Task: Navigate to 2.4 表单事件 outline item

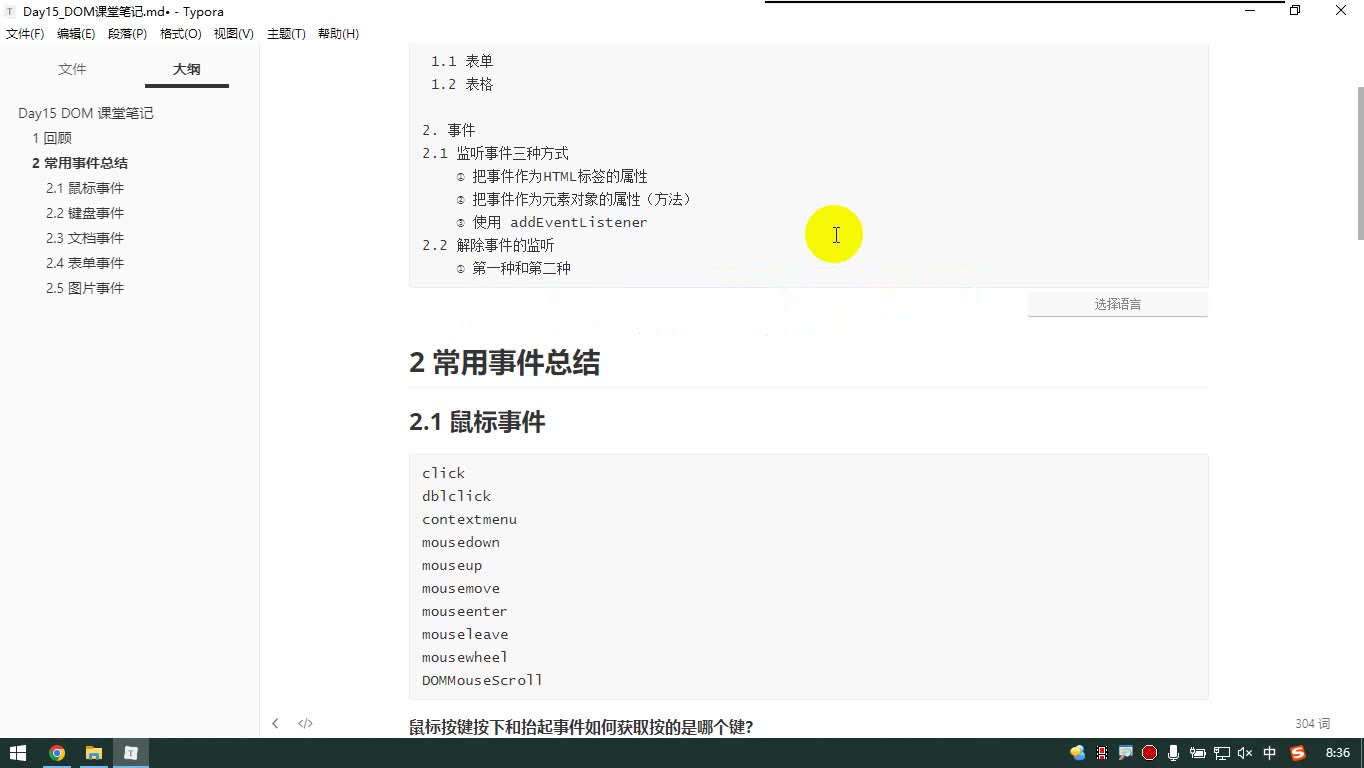Action: click(85, 263)
